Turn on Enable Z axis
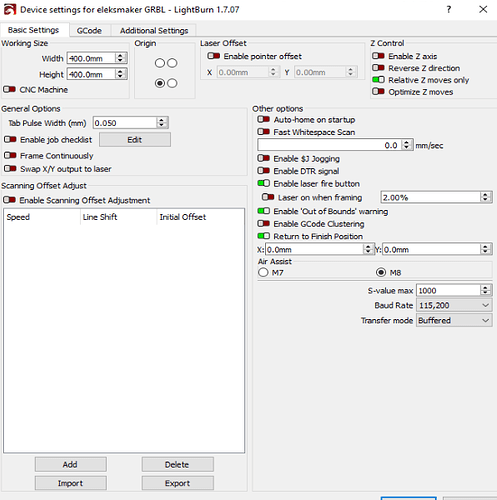Screen dimensions: 497x500 (x=378, y=56)
